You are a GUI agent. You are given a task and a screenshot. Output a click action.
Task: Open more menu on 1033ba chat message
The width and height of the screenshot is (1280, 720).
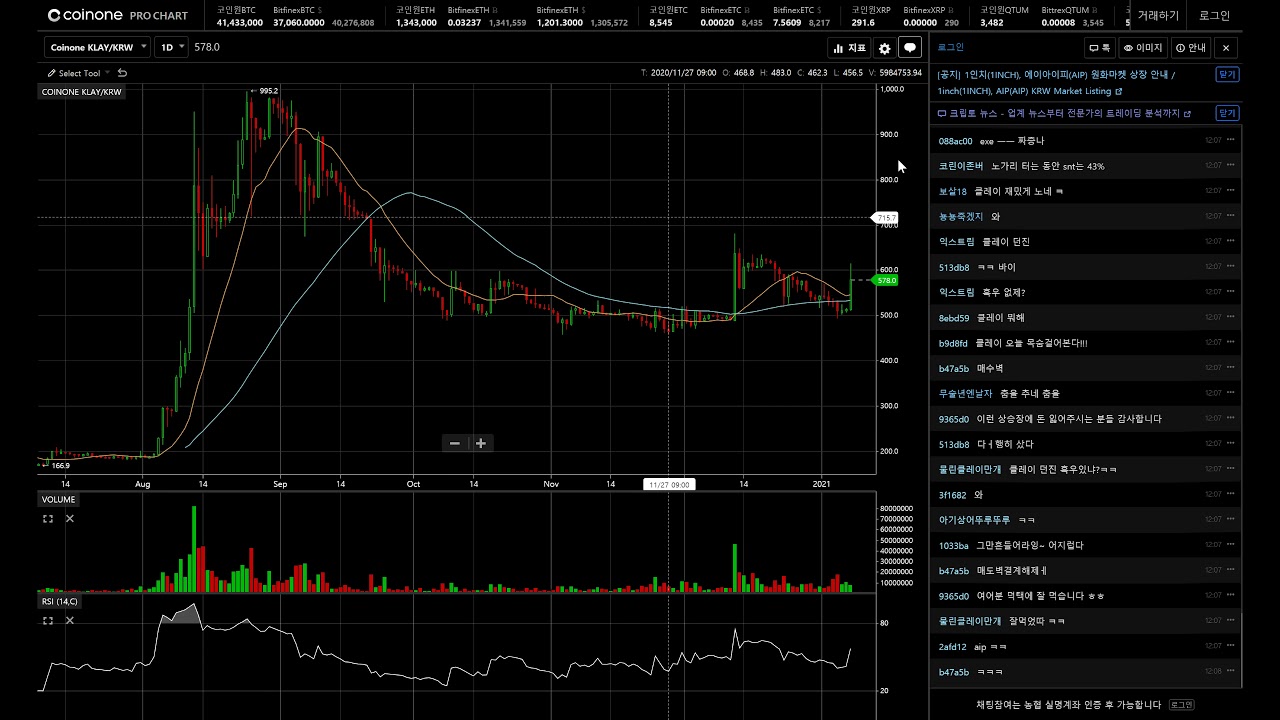(x=1231, y=545)
